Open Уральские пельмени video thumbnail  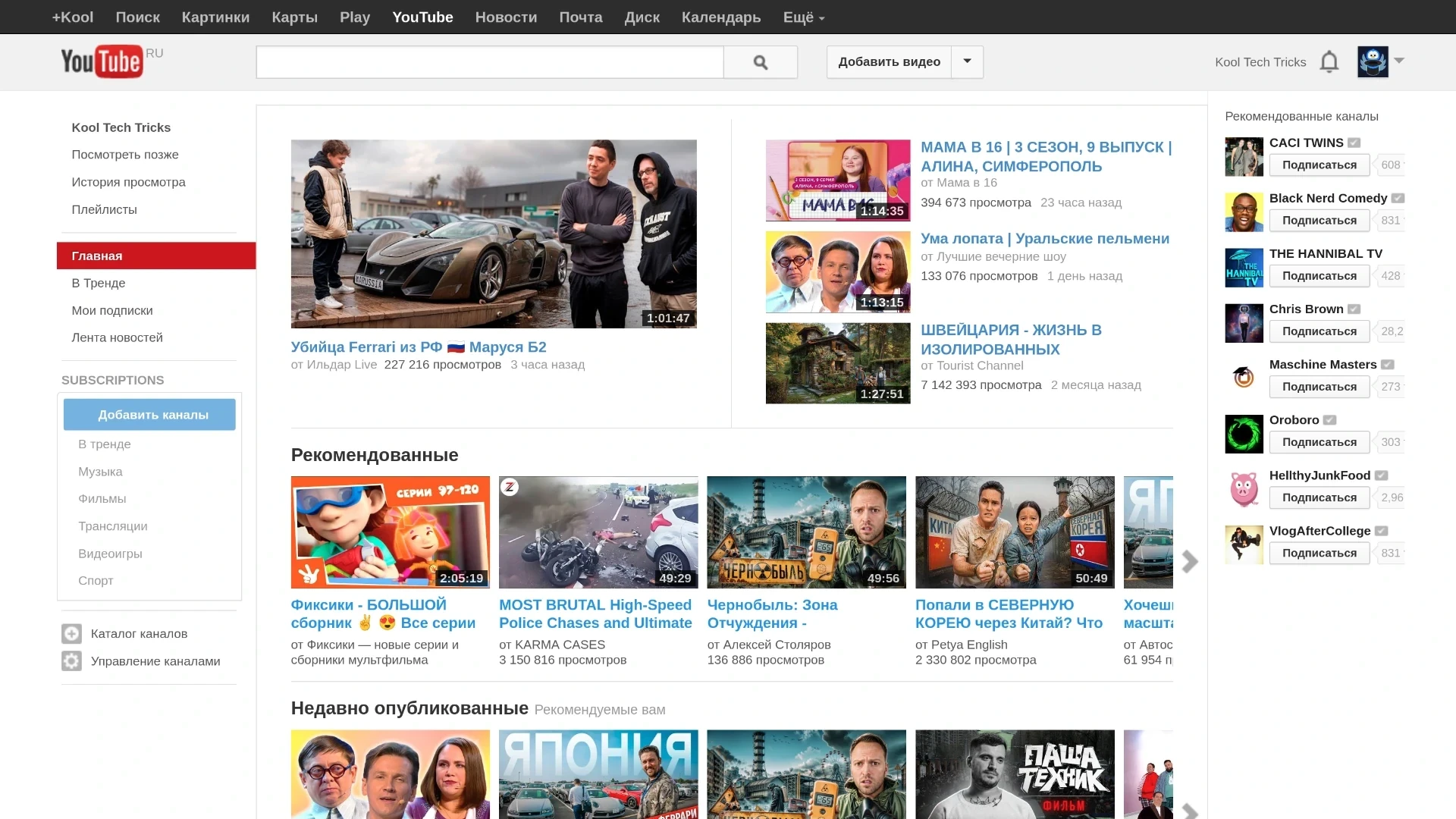[838, 271]
